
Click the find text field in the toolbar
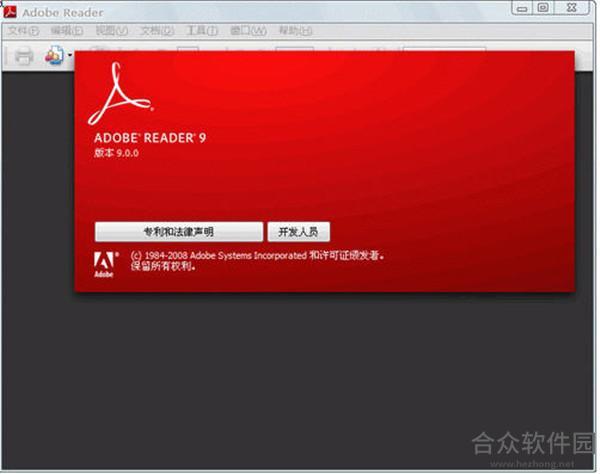[445, 50]
